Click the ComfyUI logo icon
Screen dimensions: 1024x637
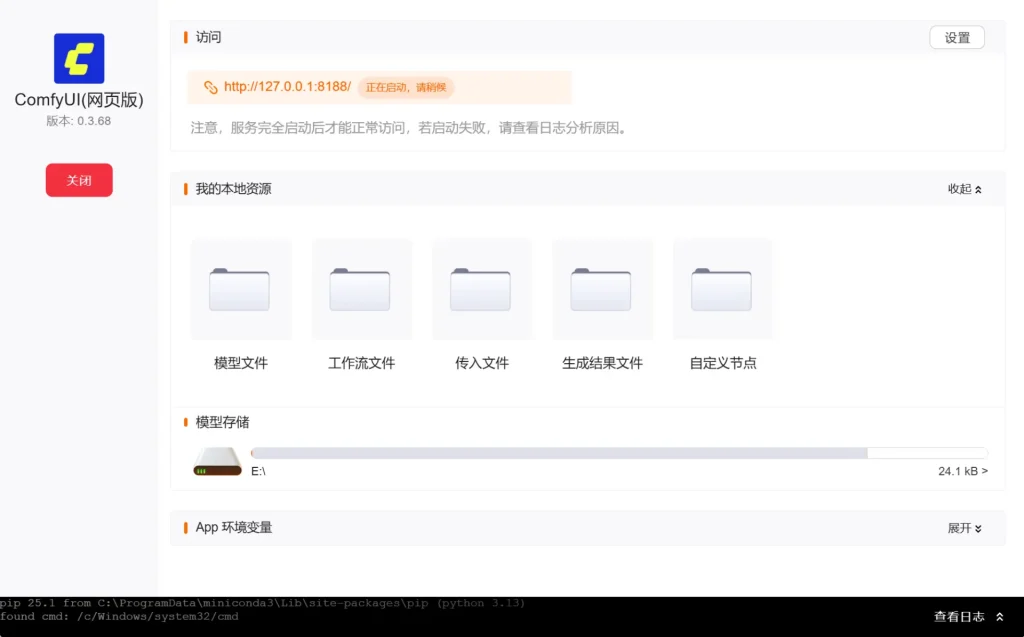coord(78,58)
